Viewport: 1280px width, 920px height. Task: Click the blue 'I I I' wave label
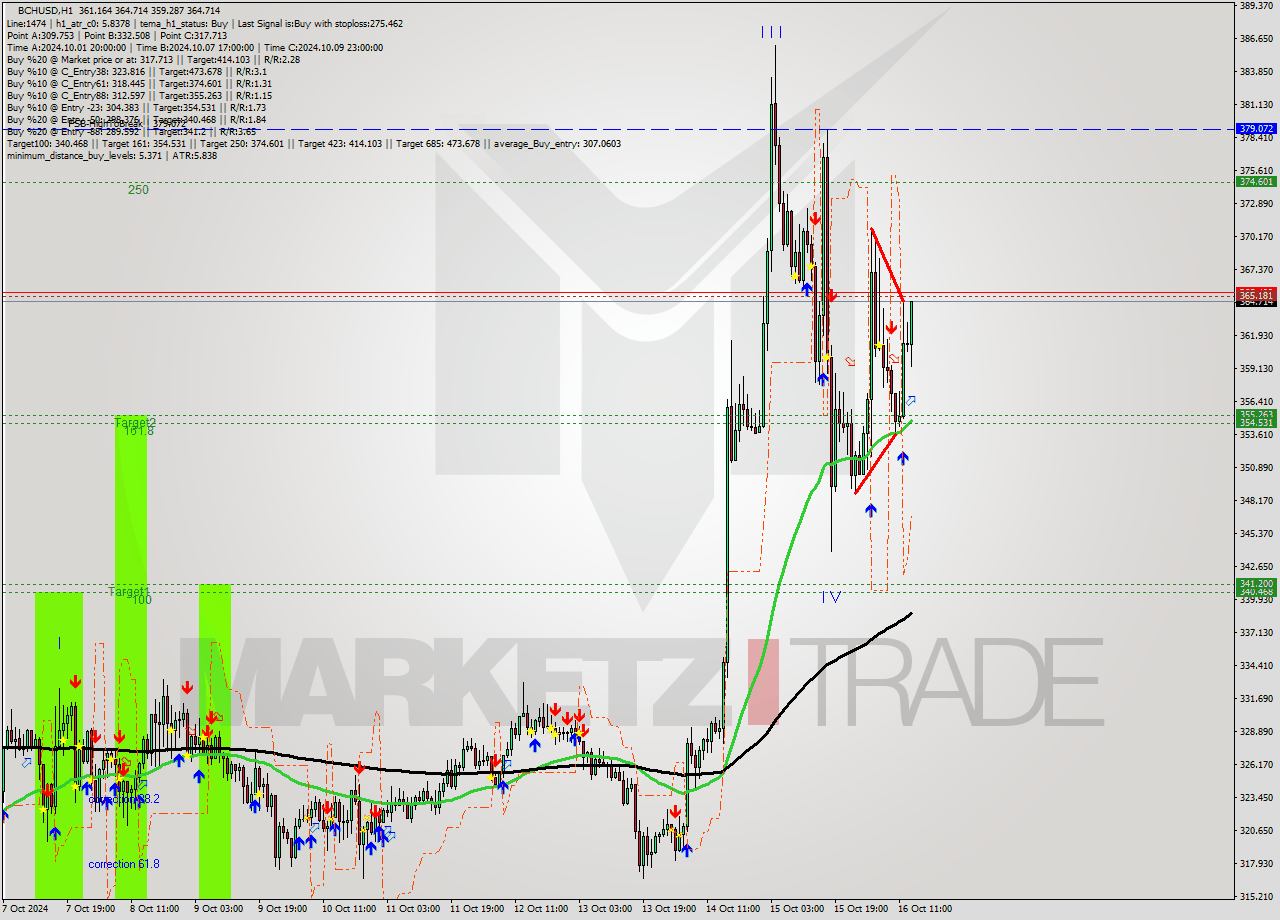pos(771,32)
